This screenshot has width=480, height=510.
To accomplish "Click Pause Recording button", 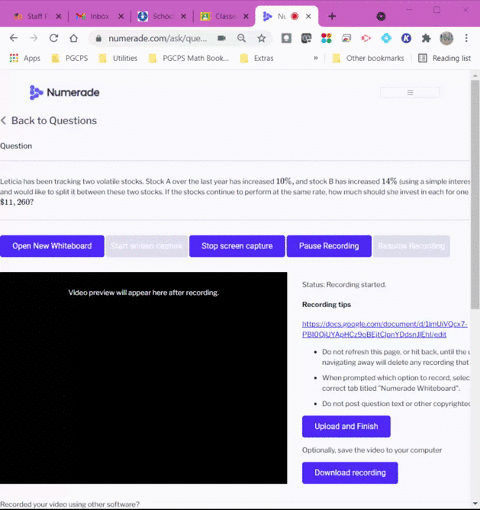I will tap(329, 246).
